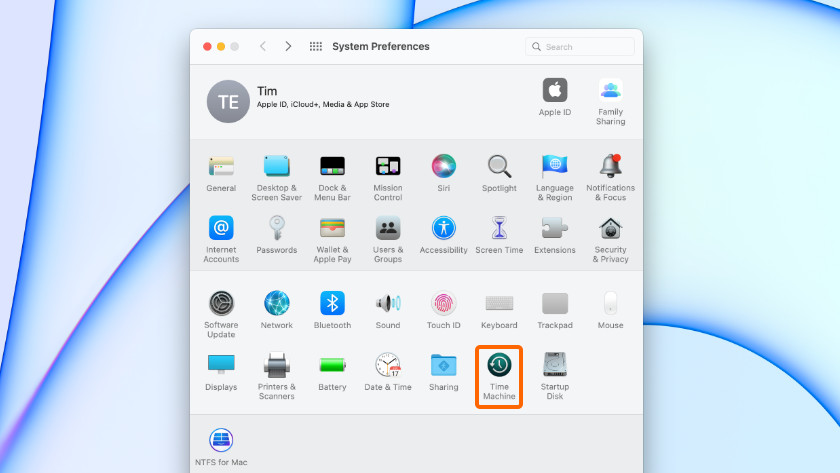Click 'Apple ID, iCloud+, Media & App Store' text
This screenshot has height=473, width=840.
[x=323, y=104]
